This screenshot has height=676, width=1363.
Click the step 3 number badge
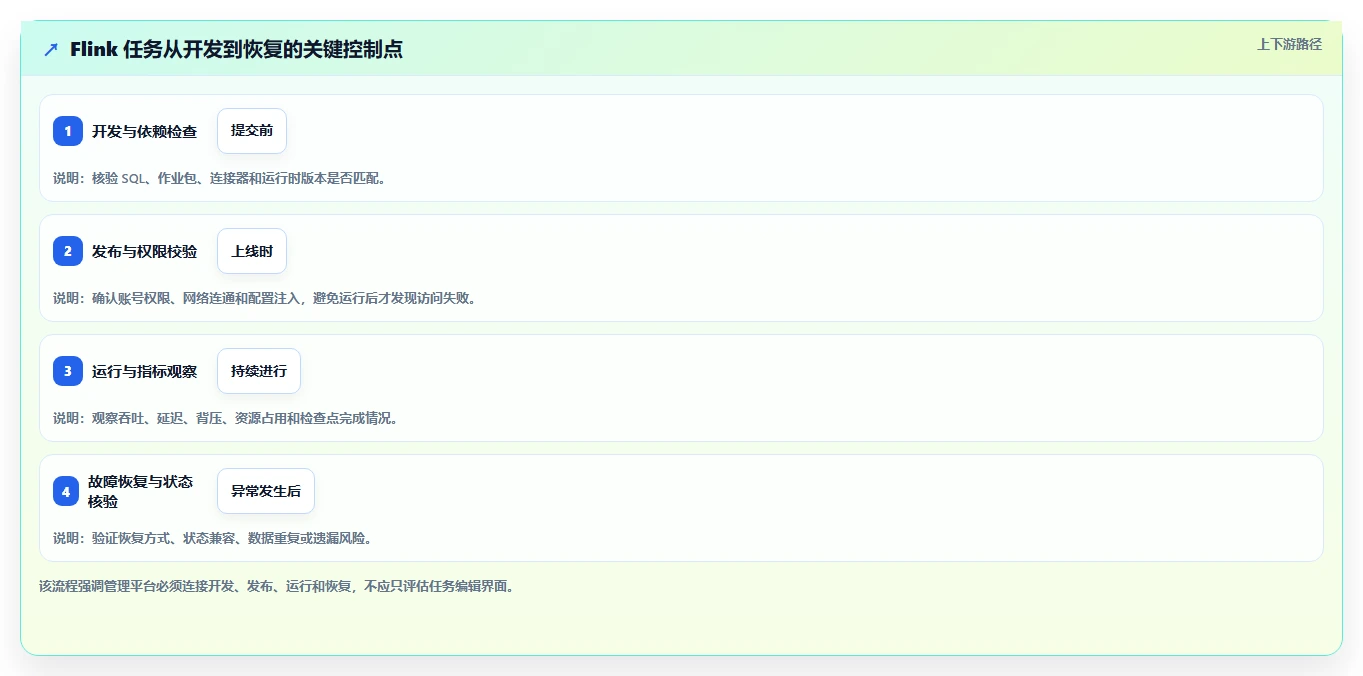[x=68, y=371]
